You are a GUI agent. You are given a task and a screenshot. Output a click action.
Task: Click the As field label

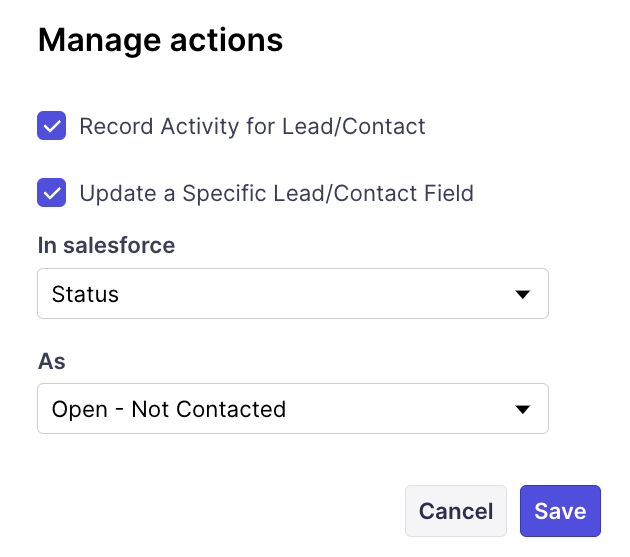52,361
